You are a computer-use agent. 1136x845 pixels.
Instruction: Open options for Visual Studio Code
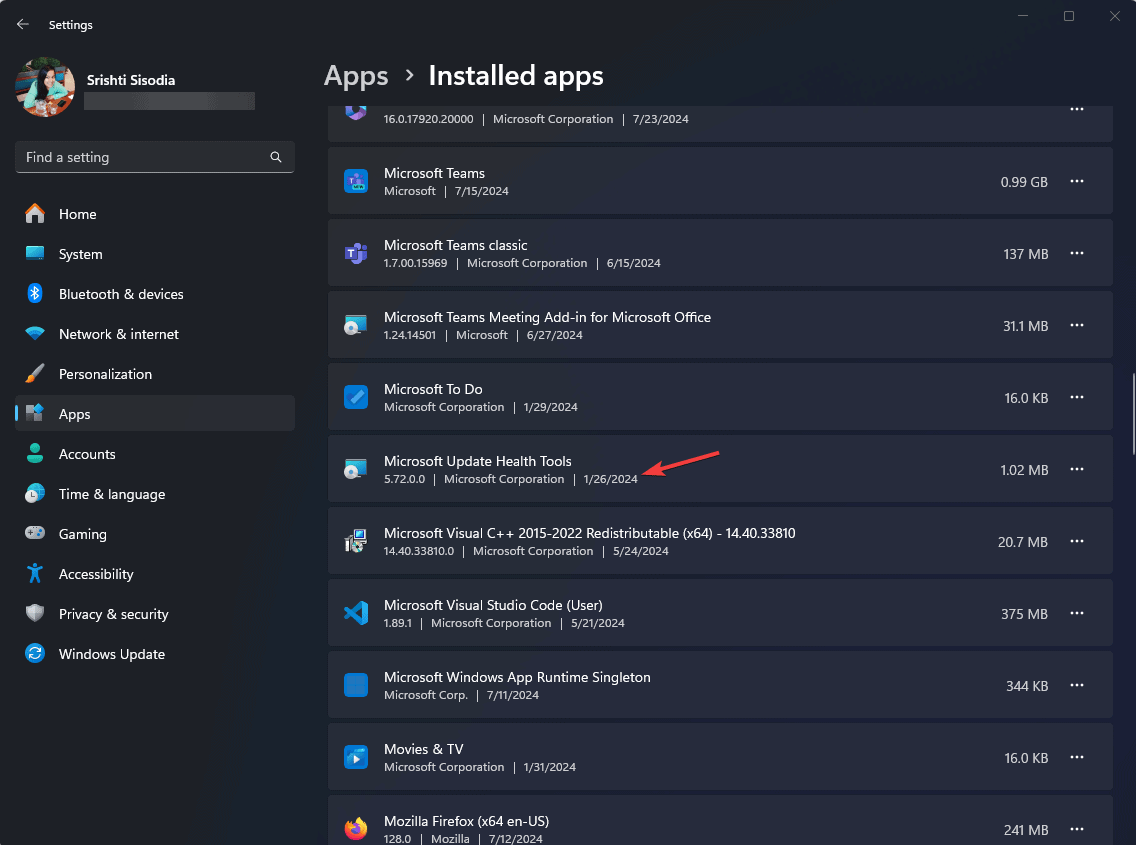1077,613
